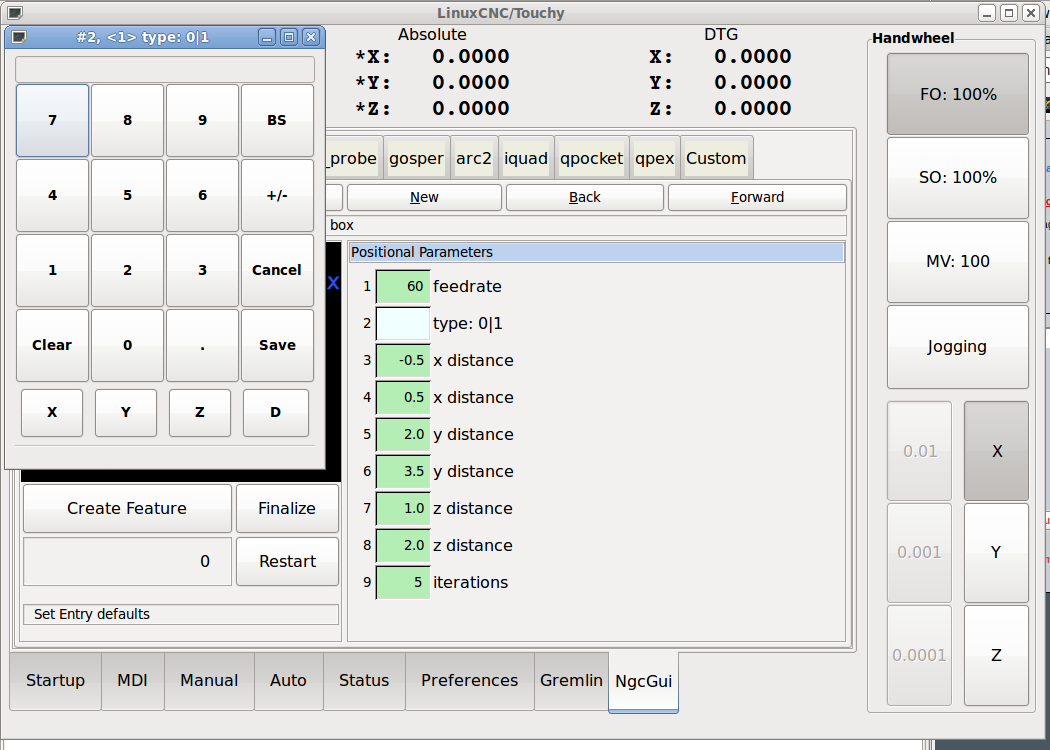This screenshot has height=750, width=1050.
Task: Select handwheel axis Y
Action: pyautogui.click(x=996, y=553)
